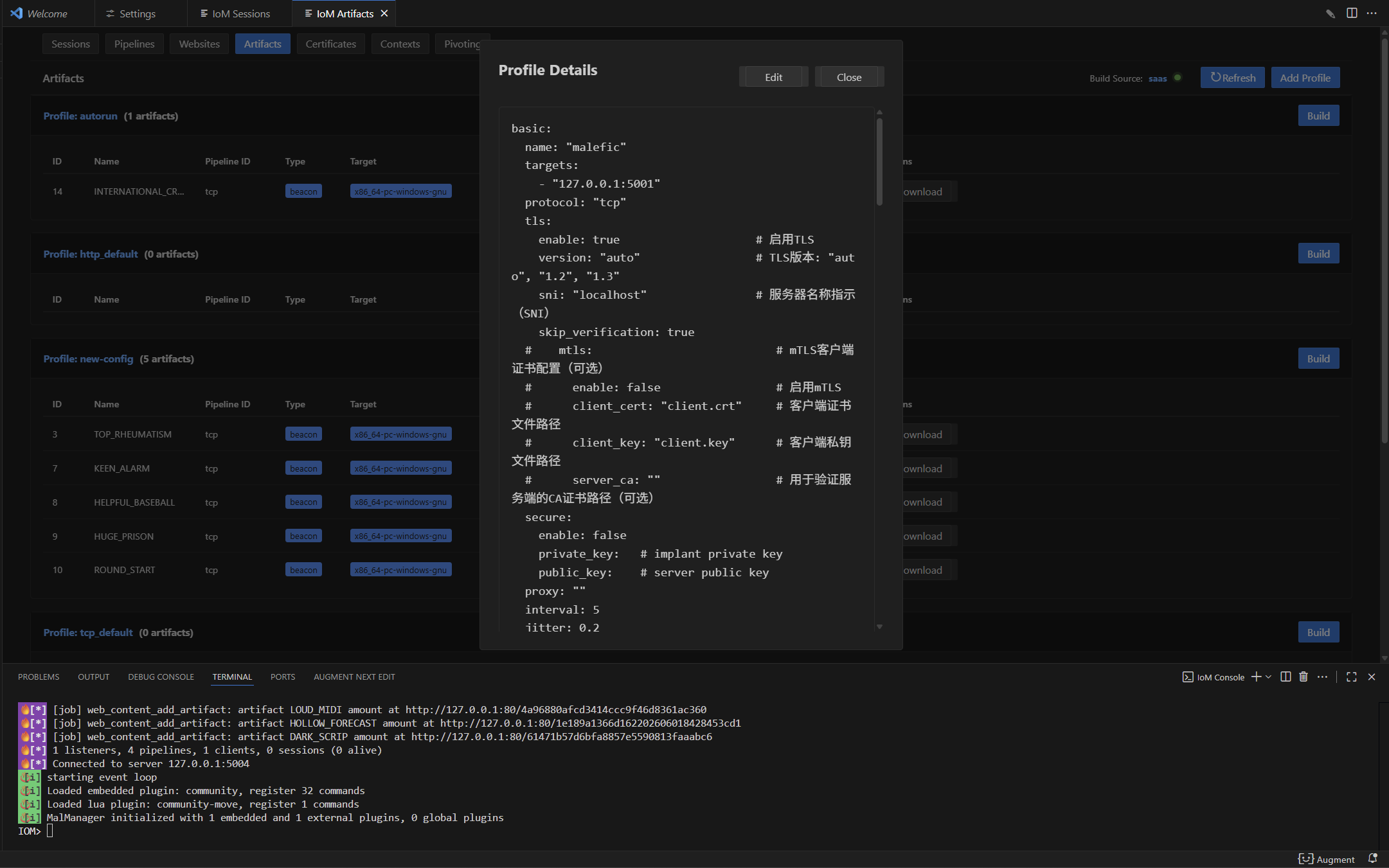The width and height of the screenshot is (1389, 868).
Task: Click the x86_64-pc-windows-gnu target in the ROUND_START row
Action: pos(400,570)
